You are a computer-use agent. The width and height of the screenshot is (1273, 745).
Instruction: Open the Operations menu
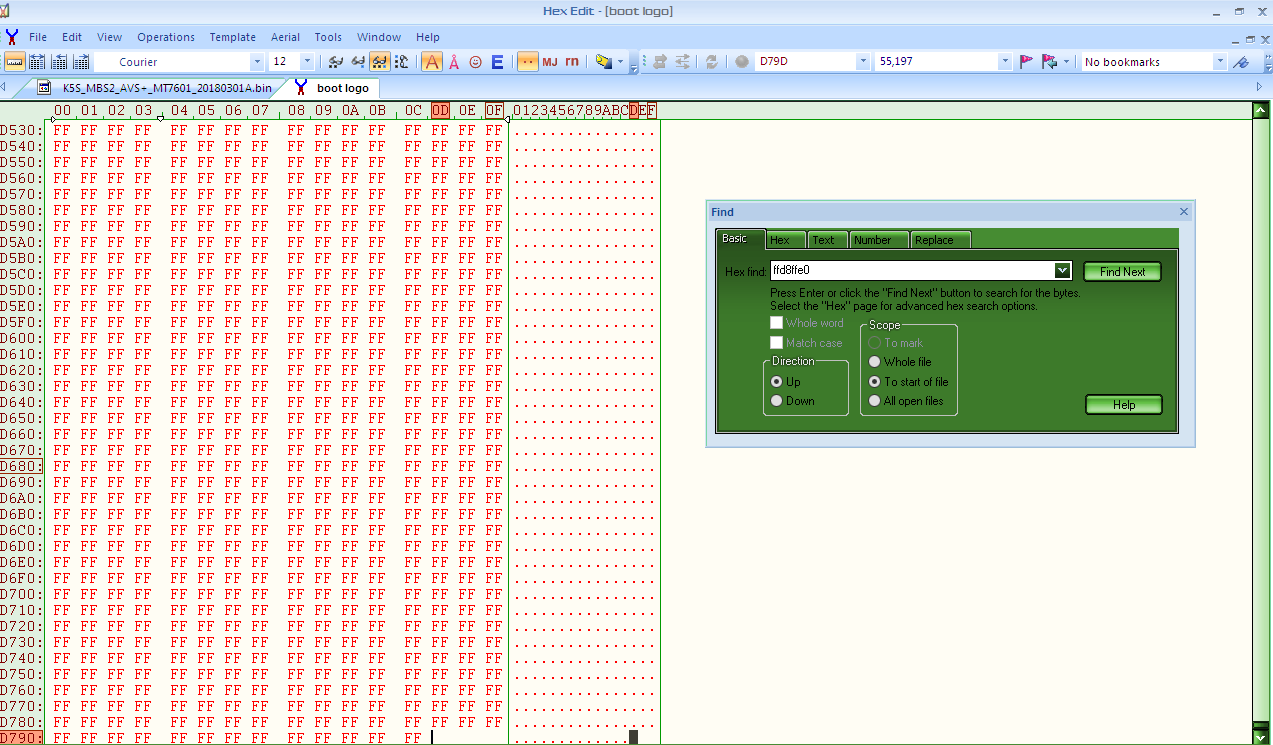pyautogui.click(x=166, y=37)
